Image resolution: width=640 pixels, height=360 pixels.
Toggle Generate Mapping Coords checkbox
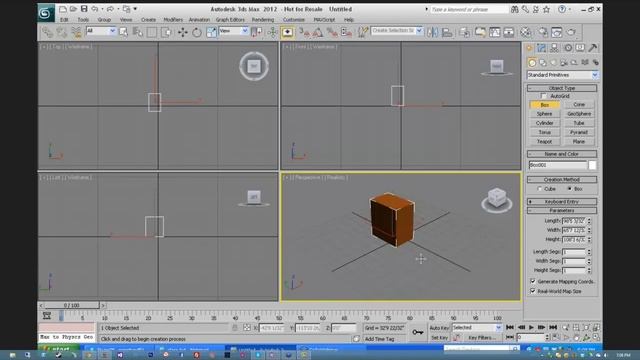click(533, 281)
